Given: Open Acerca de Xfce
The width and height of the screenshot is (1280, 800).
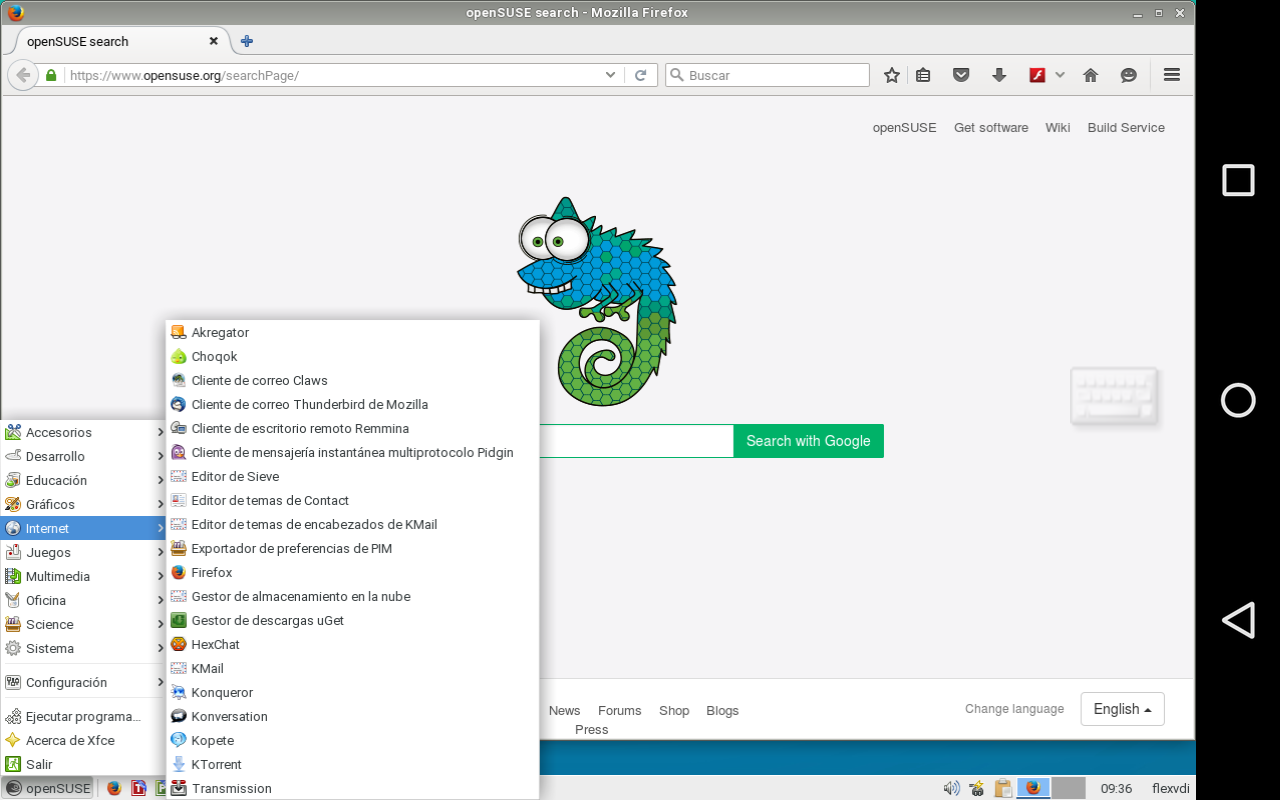Looking at the screenshot, I should tap(83, 740).
